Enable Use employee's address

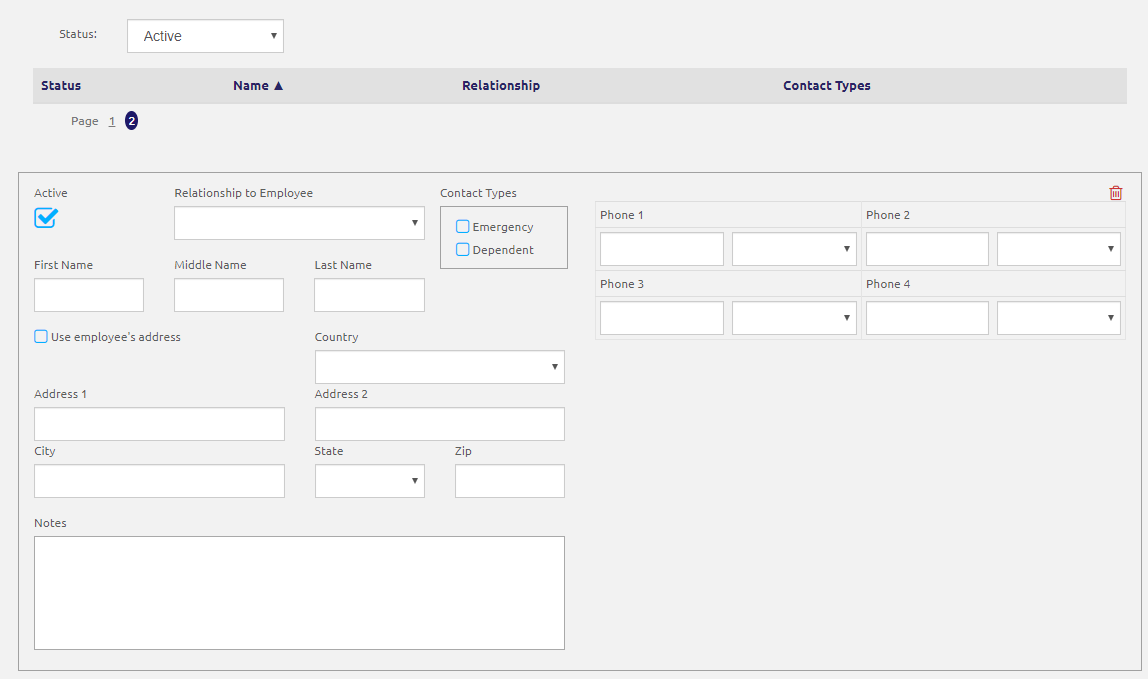click(x=40, y=336)
